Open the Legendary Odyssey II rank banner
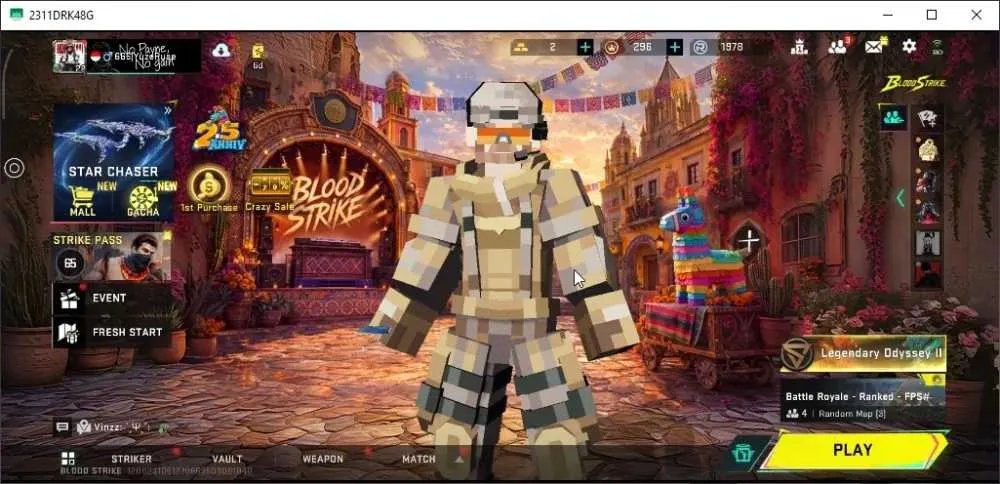Viewport: 1000px width, 484px height. click(863, 354)
